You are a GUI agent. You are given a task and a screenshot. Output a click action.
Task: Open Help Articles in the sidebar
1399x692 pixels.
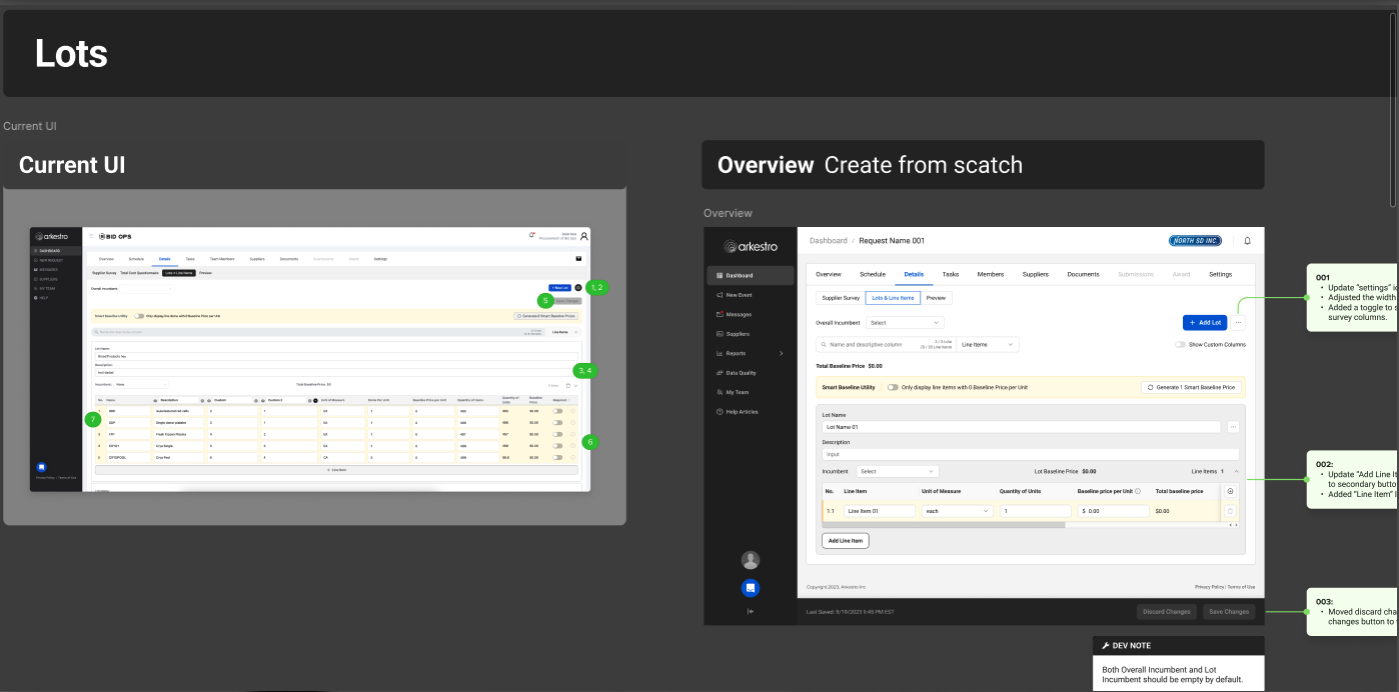tap(745, 411)
